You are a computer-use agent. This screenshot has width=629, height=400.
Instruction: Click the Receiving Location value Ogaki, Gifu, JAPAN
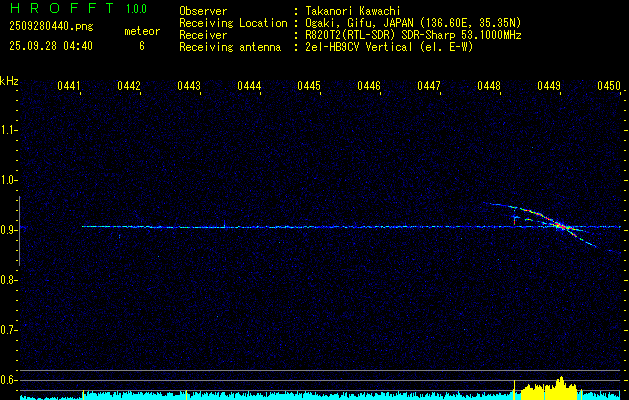413,23
